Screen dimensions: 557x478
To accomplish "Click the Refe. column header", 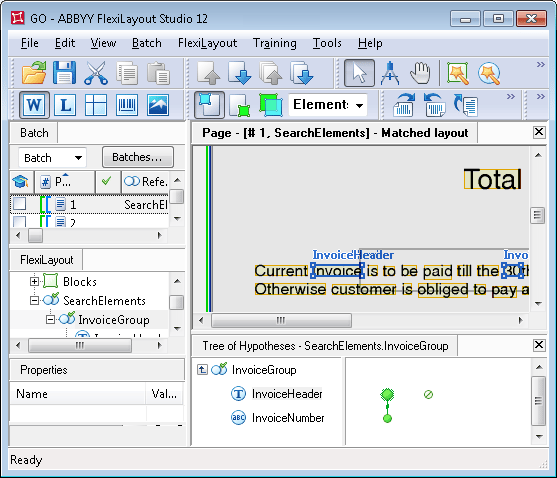I will 146,182.
